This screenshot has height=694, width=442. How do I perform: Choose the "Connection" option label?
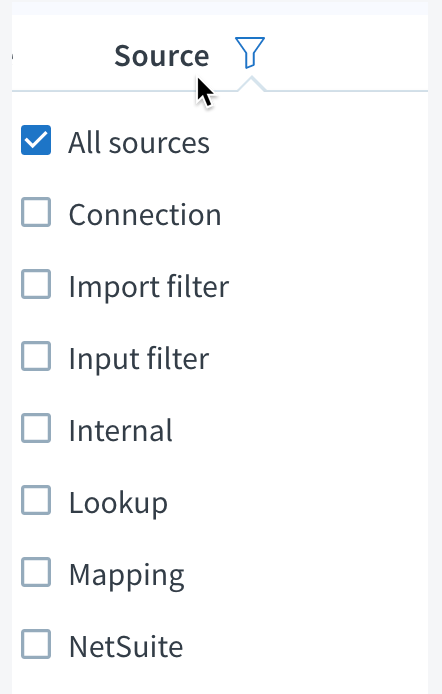click(x=145, y=215)
